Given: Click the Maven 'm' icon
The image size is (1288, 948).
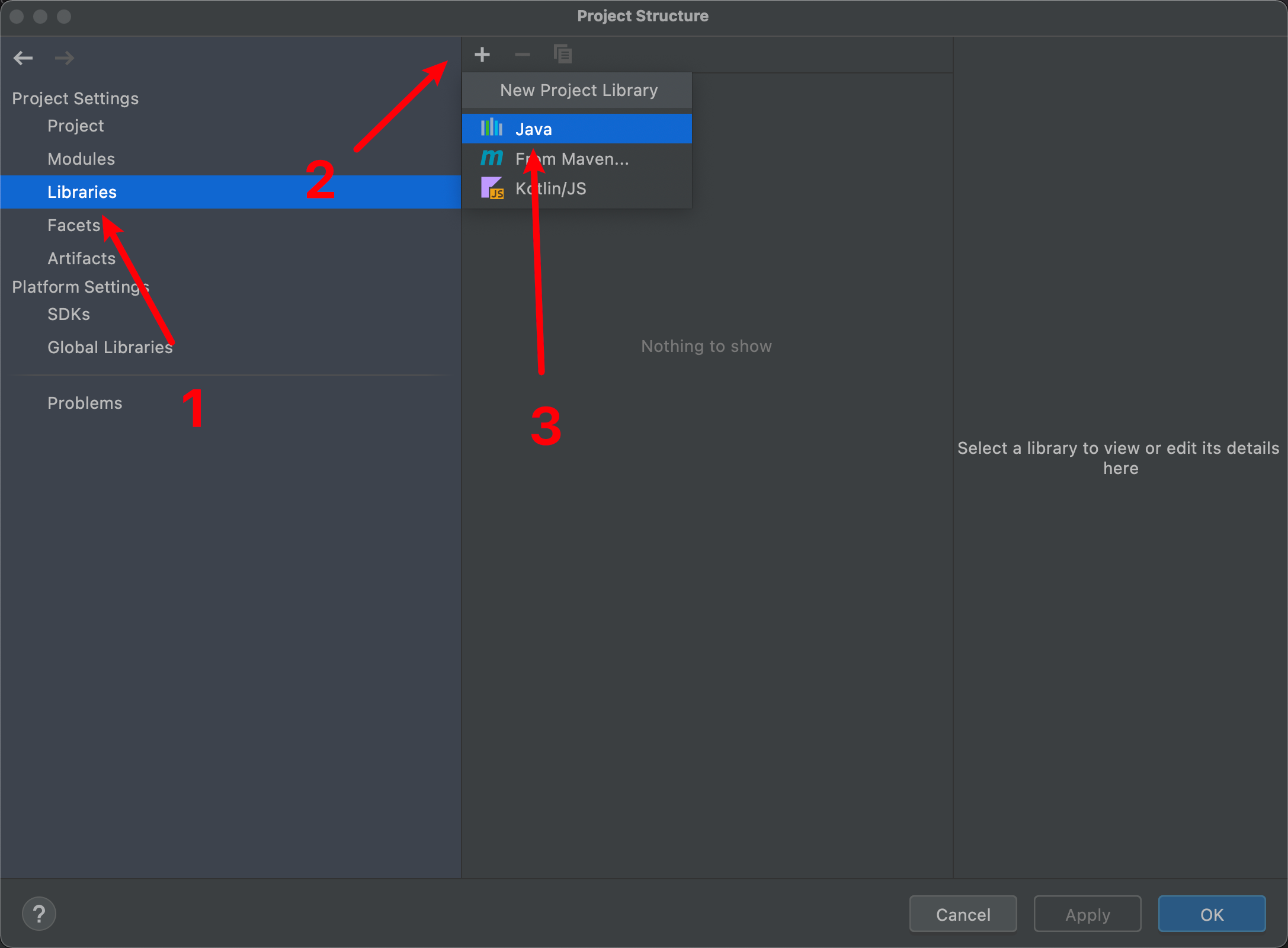Looking at the screenshot, I should [492, 158].
